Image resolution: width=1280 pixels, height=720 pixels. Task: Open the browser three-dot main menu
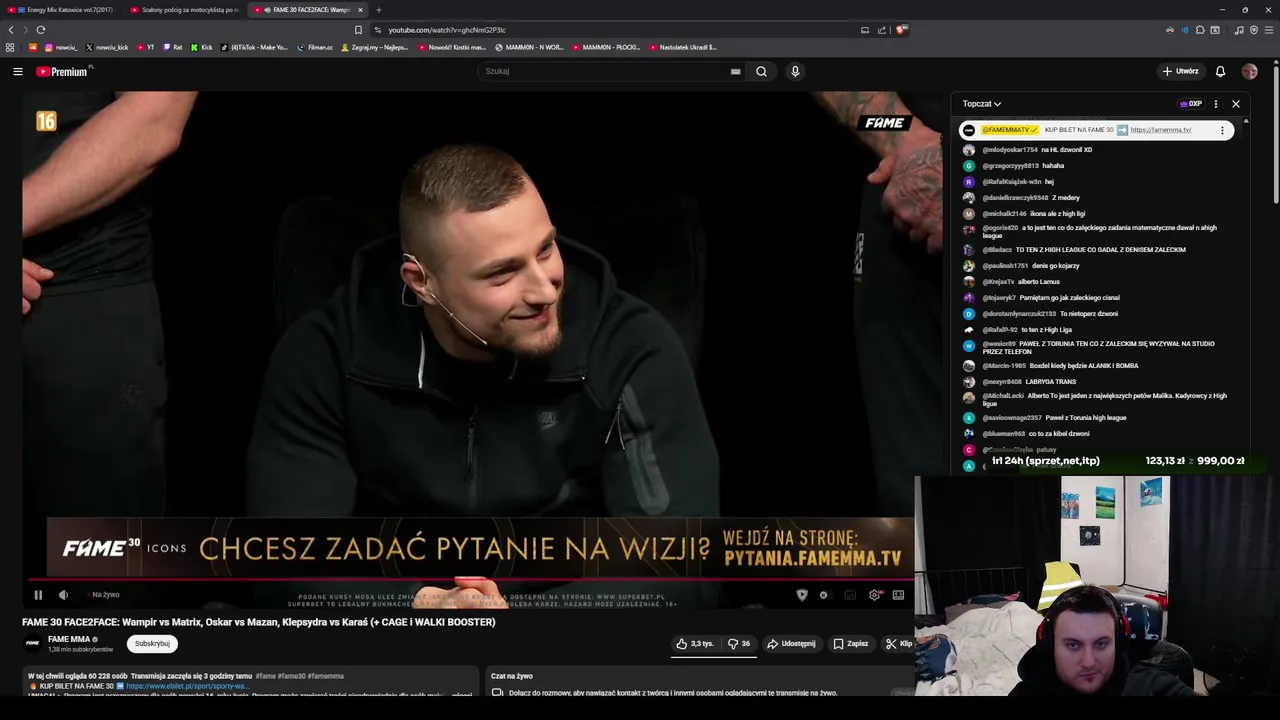1268,30
